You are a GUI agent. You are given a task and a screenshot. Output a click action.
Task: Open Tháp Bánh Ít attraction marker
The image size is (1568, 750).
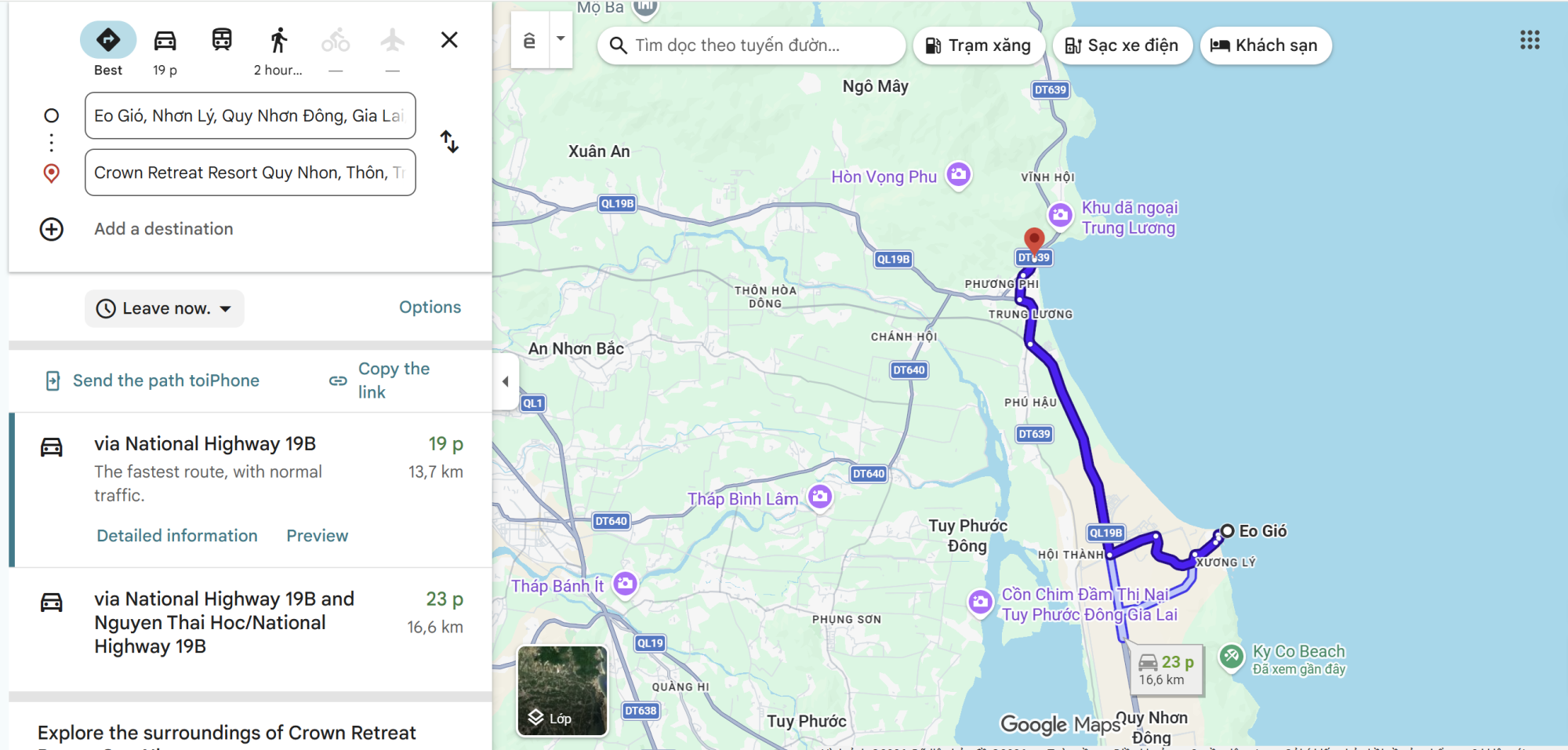click(x=625, y=583)
